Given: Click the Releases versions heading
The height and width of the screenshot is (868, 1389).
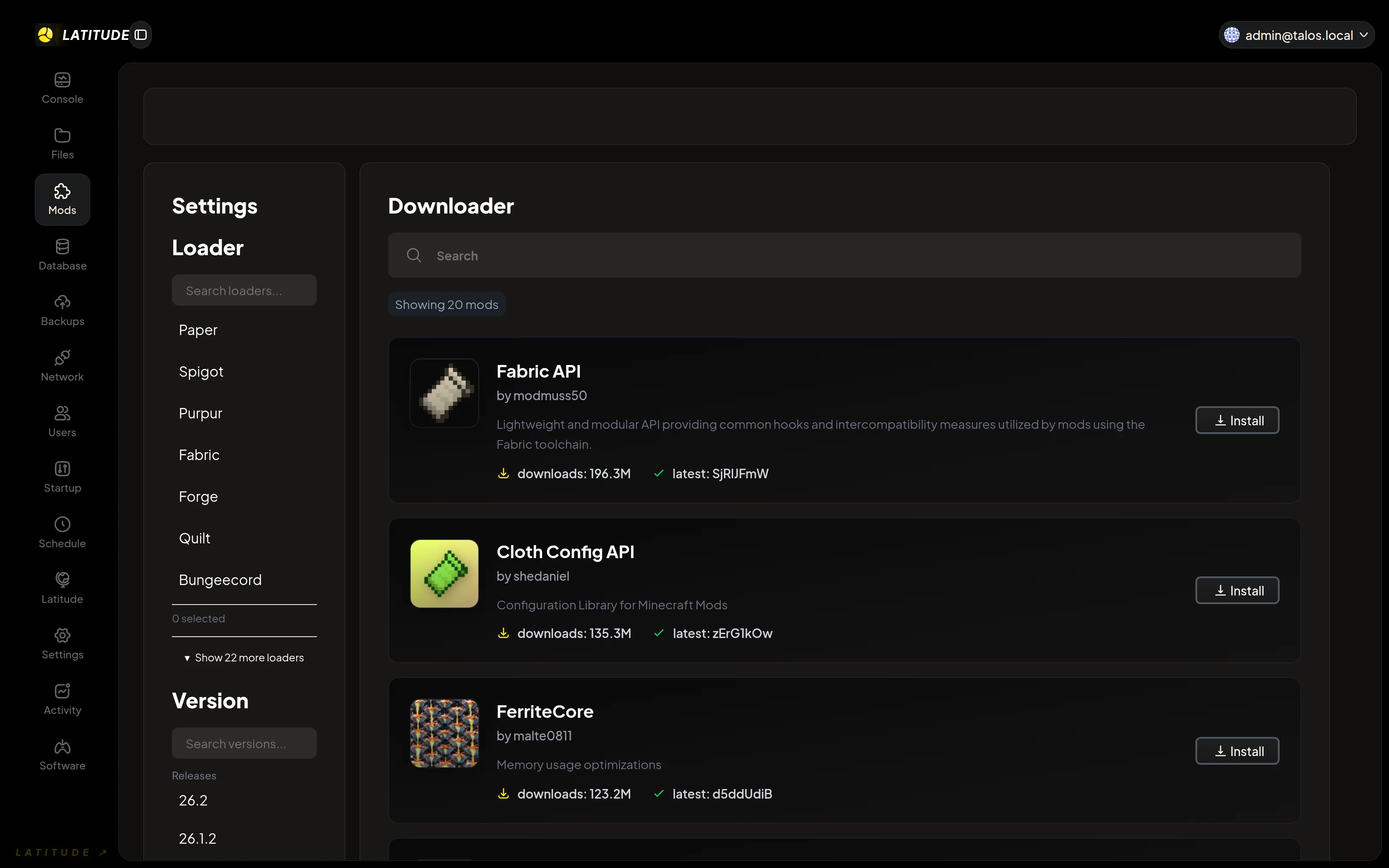Looking at the screenshot, I should 194,776.
